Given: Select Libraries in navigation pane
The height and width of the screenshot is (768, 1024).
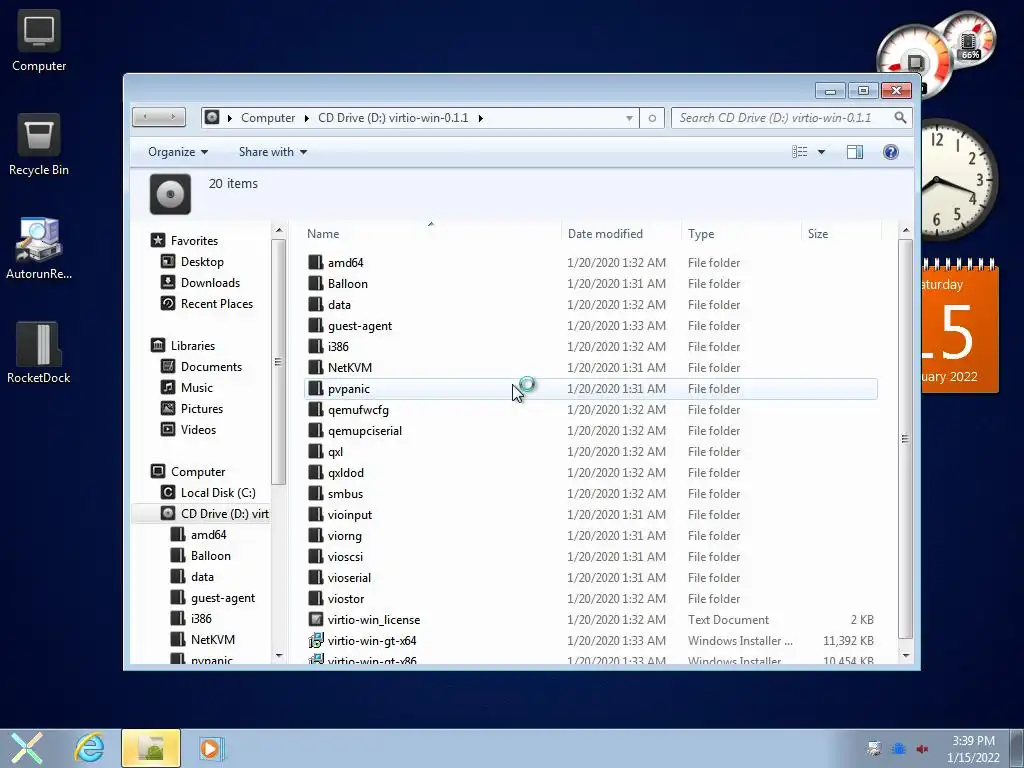Looking at the screenshot, I should (x=193, y=345).
